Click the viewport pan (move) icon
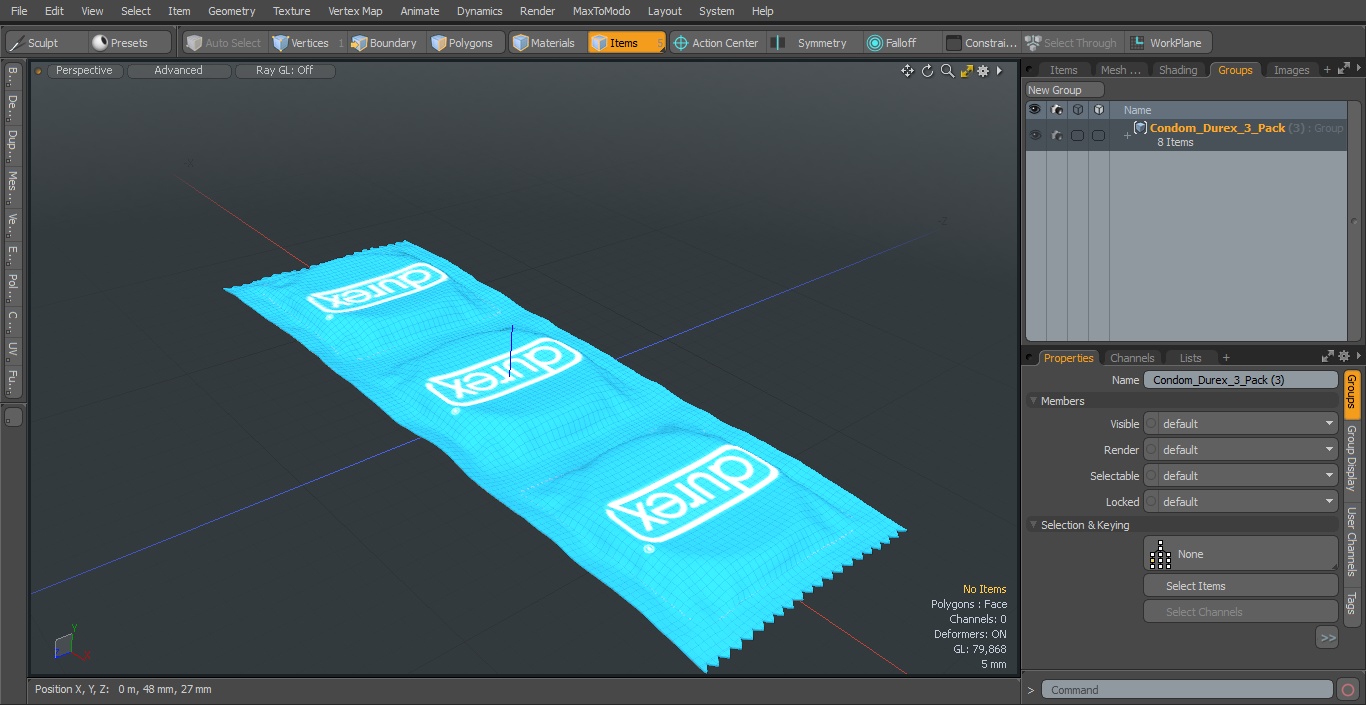The image size is (1366, 705). click(x=907, y=71)
